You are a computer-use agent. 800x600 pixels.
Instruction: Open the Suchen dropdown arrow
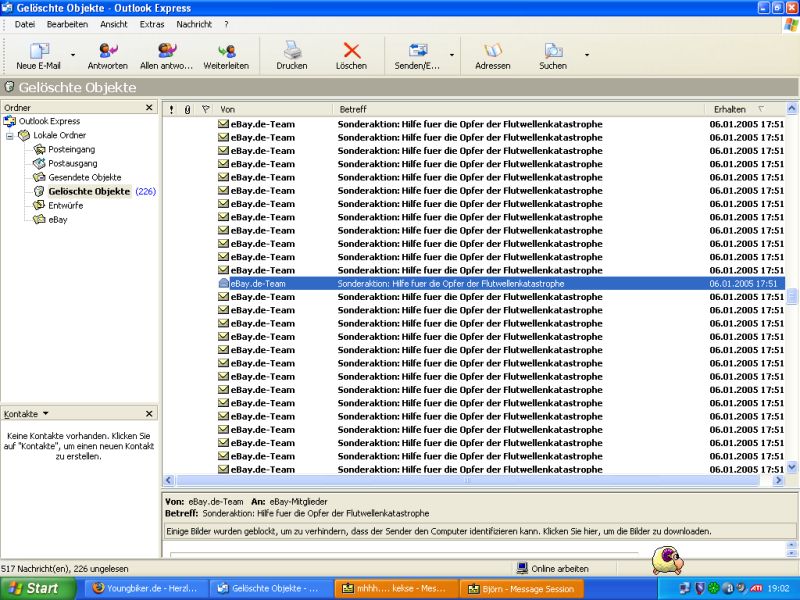587,55
